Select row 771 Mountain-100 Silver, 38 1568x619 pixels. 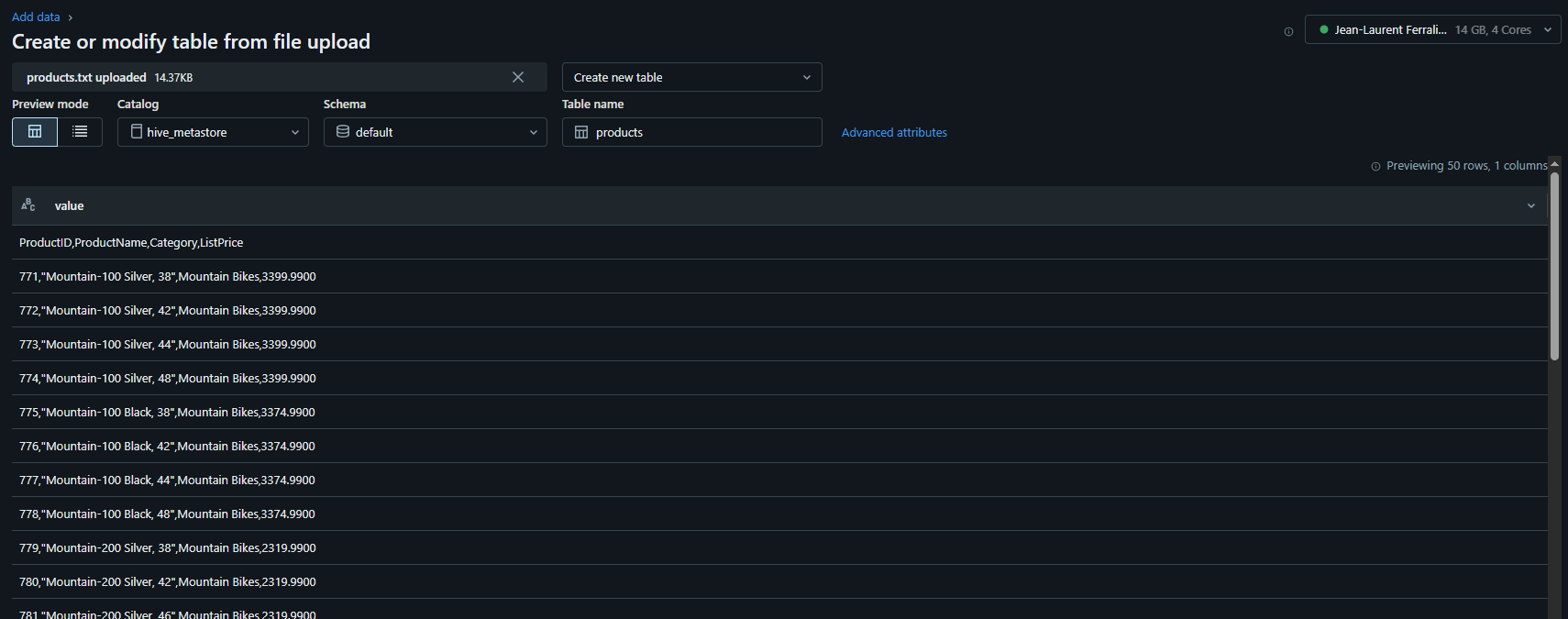[779, 276]
